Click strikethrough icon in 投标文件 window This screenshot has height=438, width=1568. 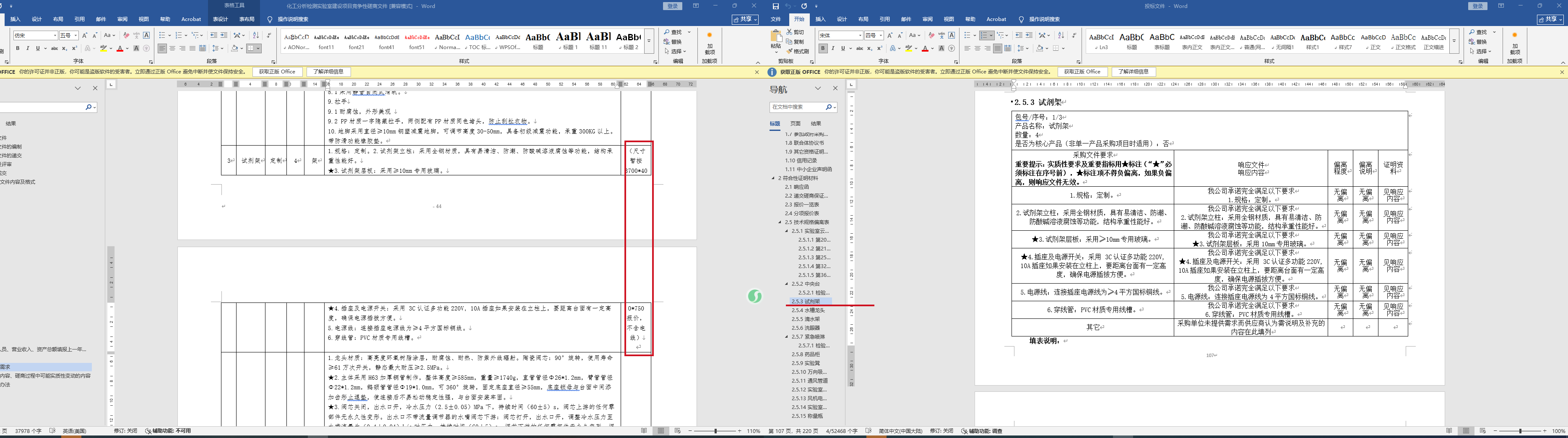point(859,49)
